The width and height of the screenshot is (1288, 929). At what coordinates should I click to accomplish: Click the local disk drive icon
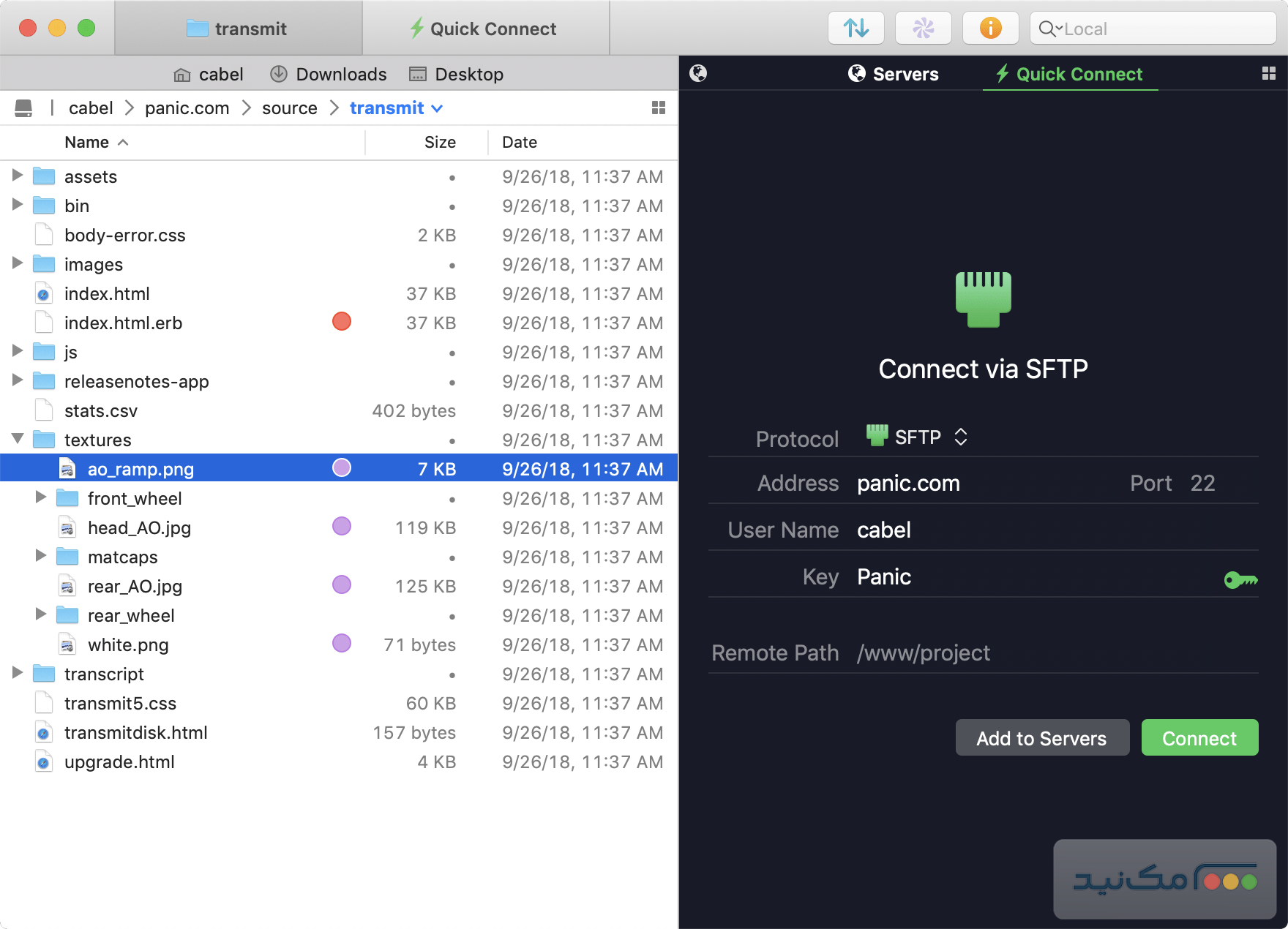click(23, 108)
